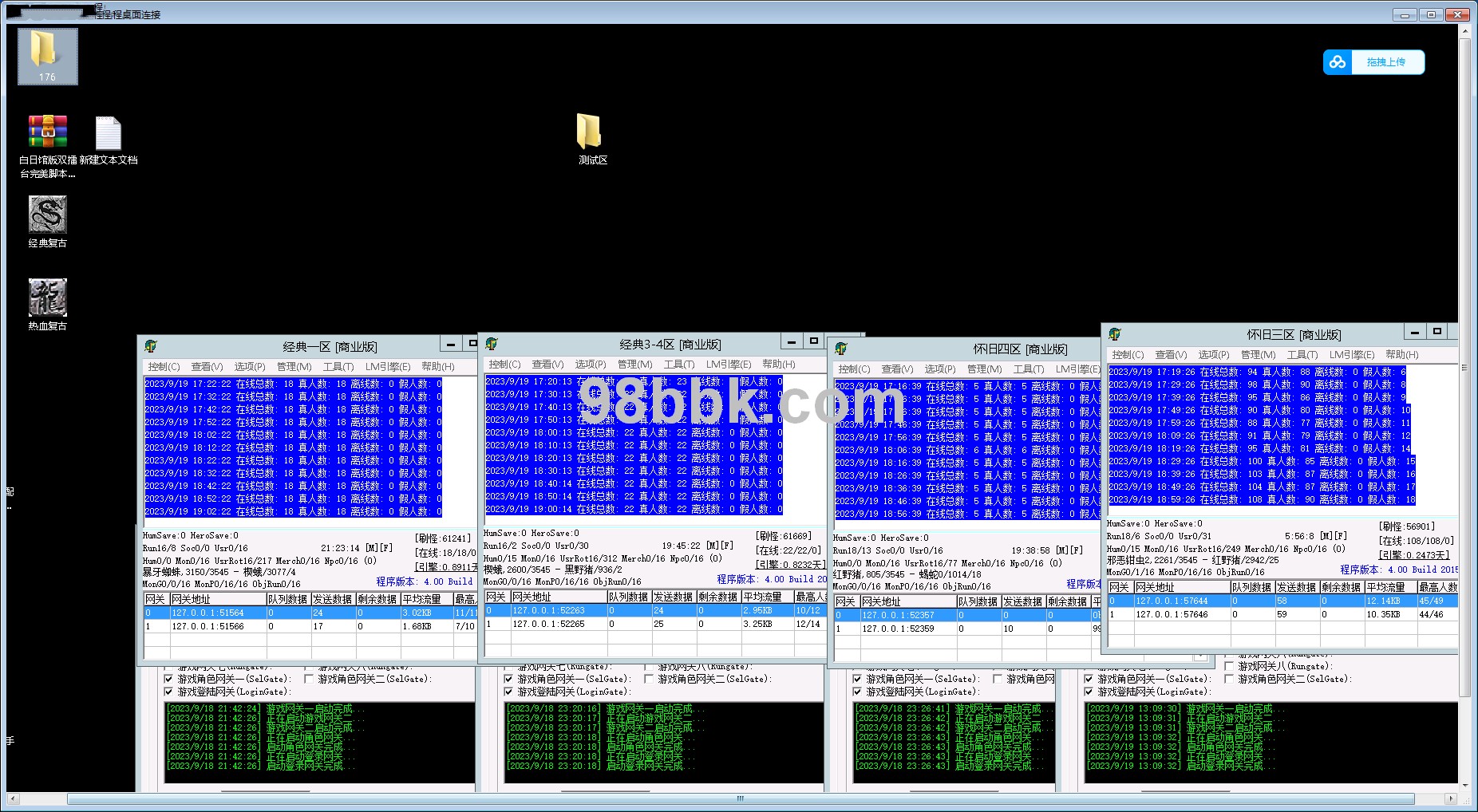Check 游戏网关八 (Rungate) in the rightmost panel

click(x=1229, y=666)
